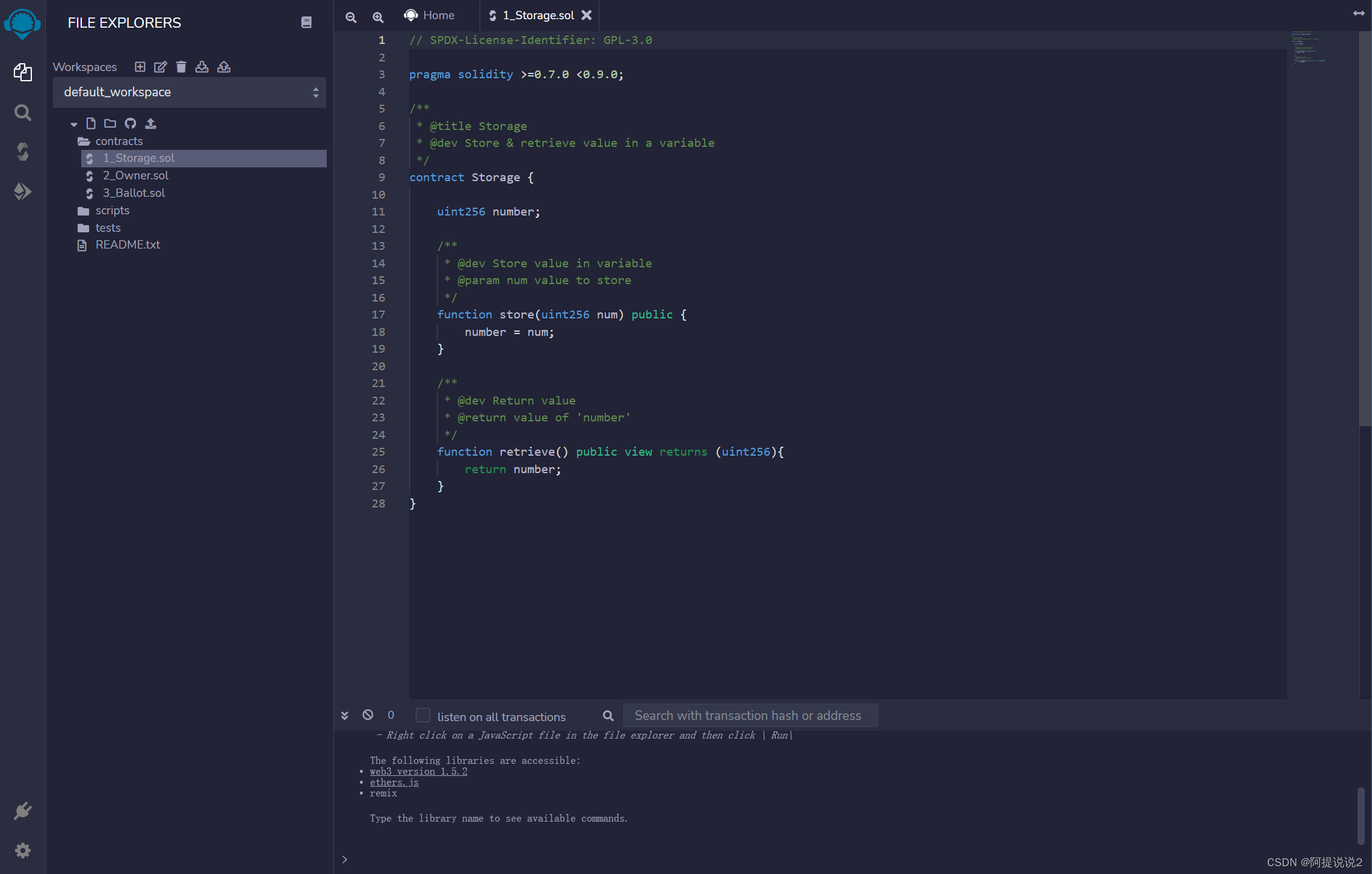Collapse the contracts folder
The image size is (1372, 874).
tap(119, 141)
